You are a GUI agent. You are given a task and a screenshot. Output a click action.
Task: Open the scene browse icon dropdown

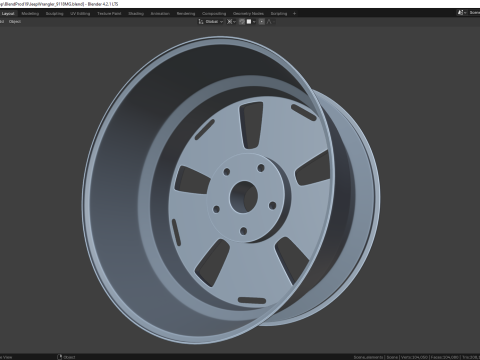pyautogui.click(x=462, y=13)
